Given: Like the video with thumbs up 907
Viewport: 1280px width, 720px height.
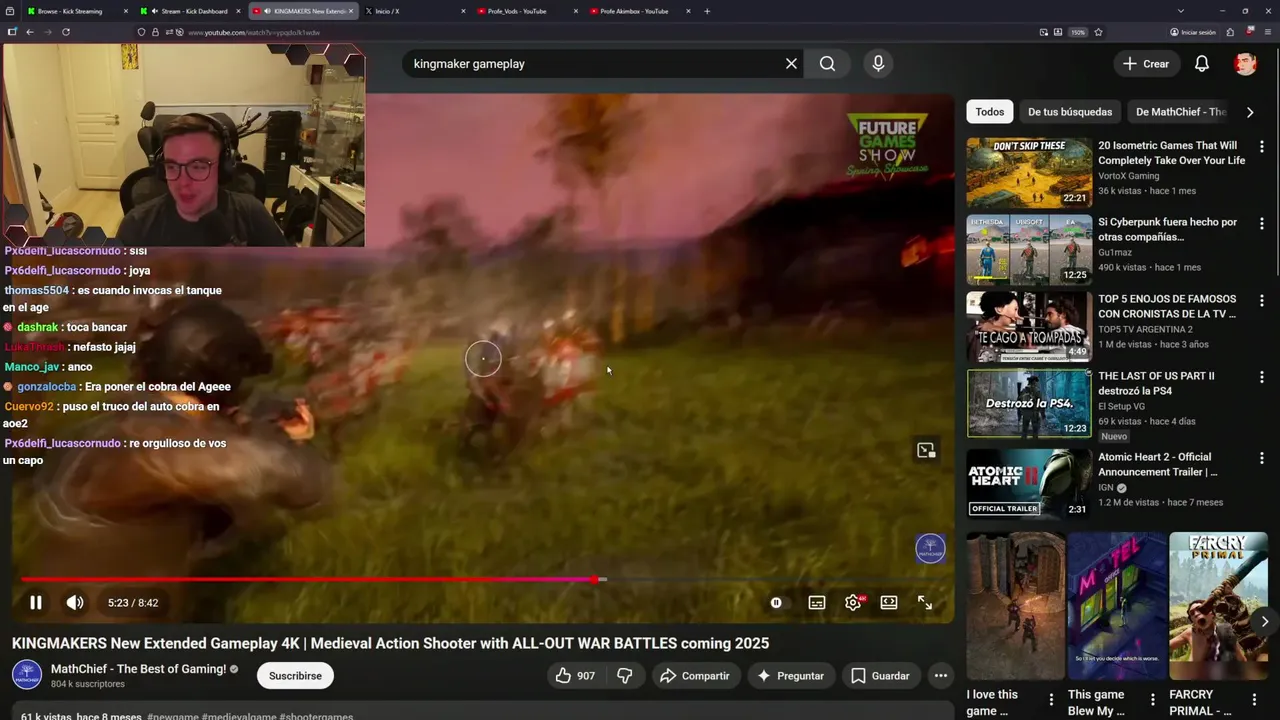Looking at the screenshot, I should point(575,675).
